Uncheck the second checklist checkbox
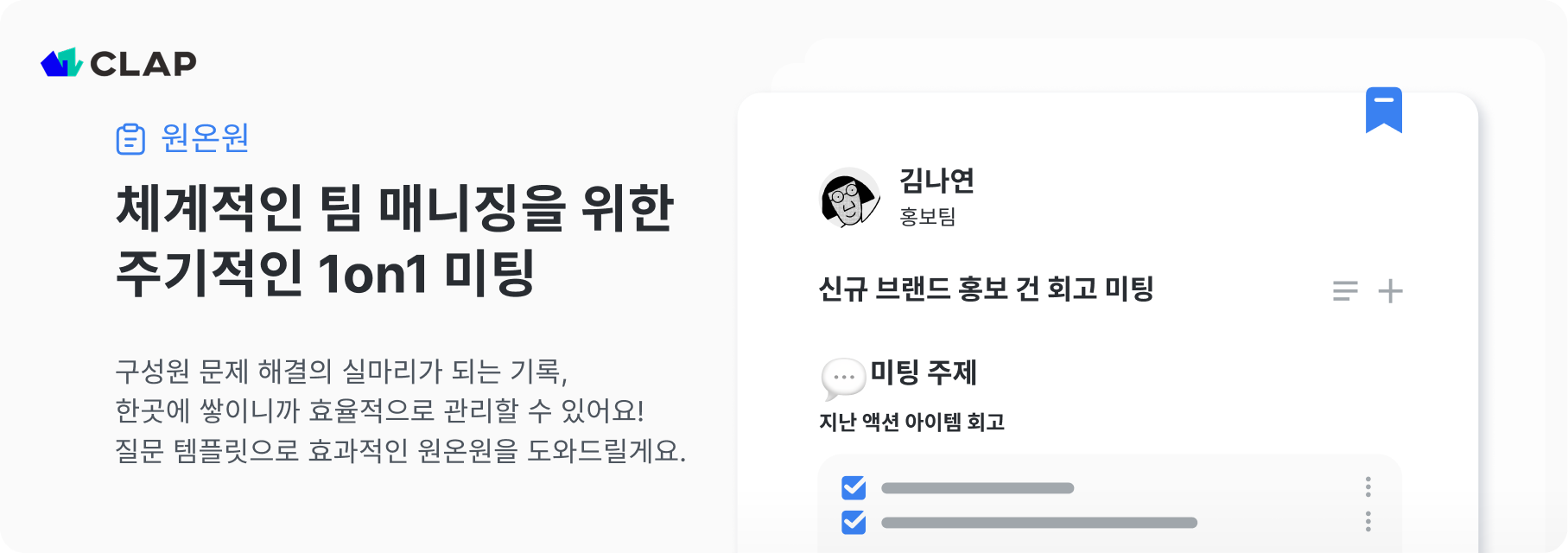1568x553 pixels. point(854,522)
